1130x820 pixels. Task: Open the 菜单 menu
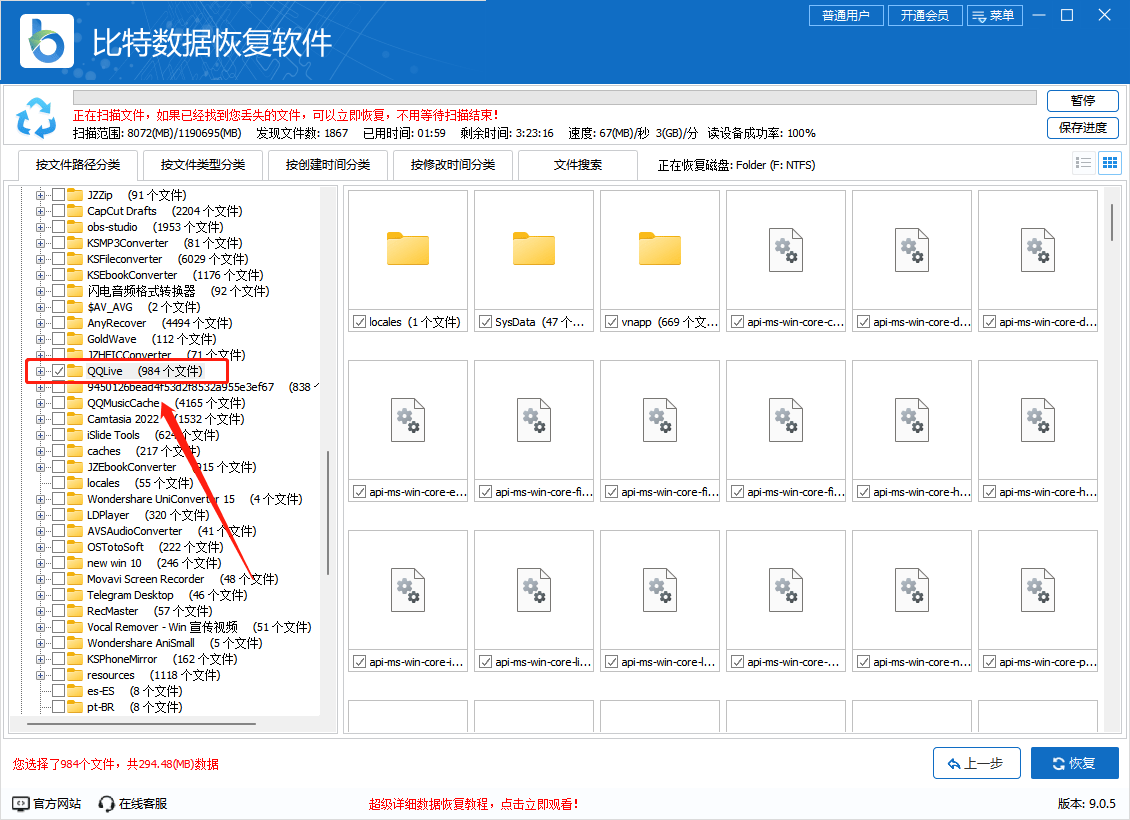995,15
